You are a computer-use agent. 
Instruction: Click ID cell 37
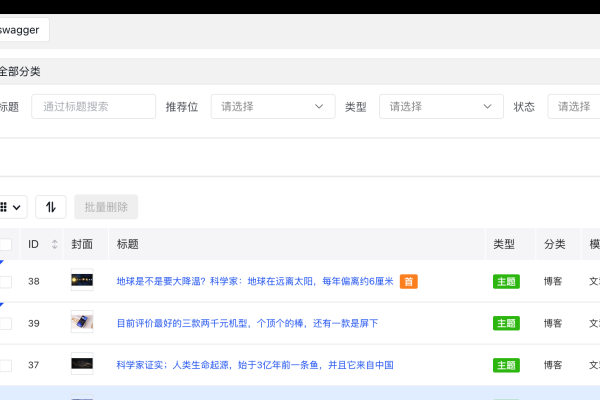click(x=34, y=365)
